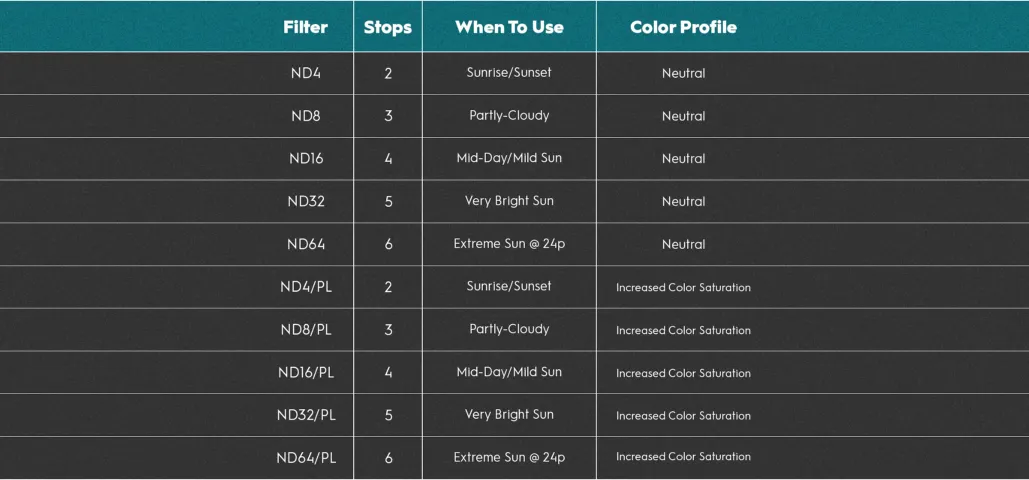
Task: Click the Filter column header
Action: 305,27
